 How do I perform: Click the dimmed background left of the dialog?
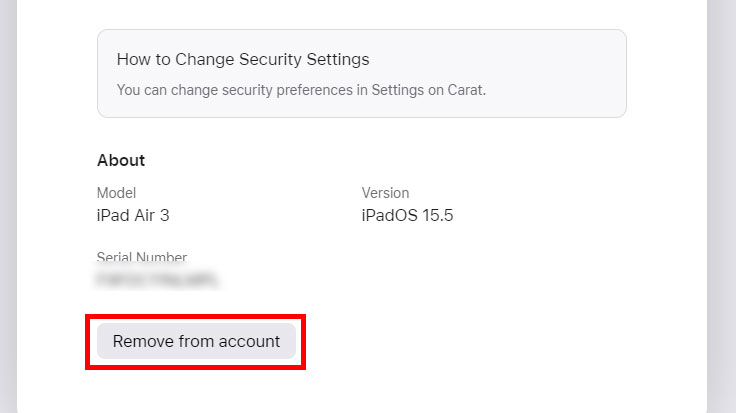point(8,200)
